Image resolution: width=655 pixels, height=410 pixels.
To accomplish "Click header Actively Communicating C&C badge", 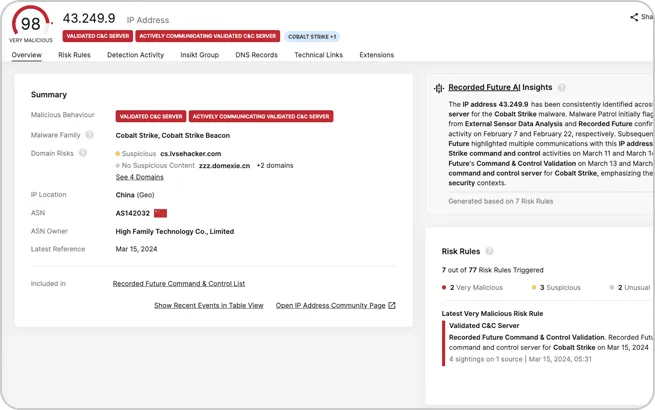I will (208, 36).
